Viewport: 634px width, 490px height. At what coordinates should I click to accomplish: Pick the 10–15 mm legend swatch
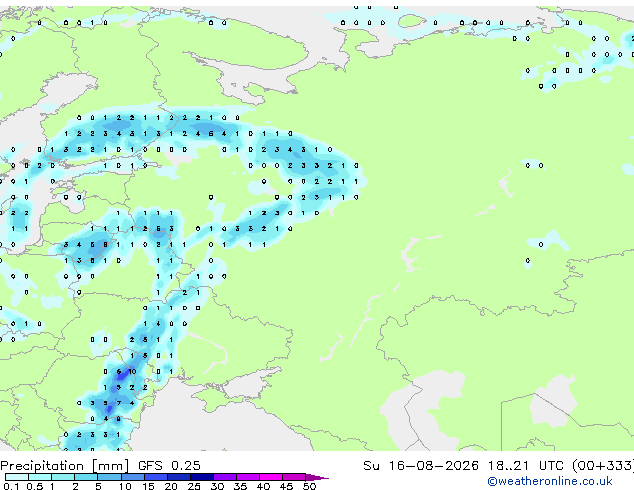pyautogui.click(x=133, y=477)
